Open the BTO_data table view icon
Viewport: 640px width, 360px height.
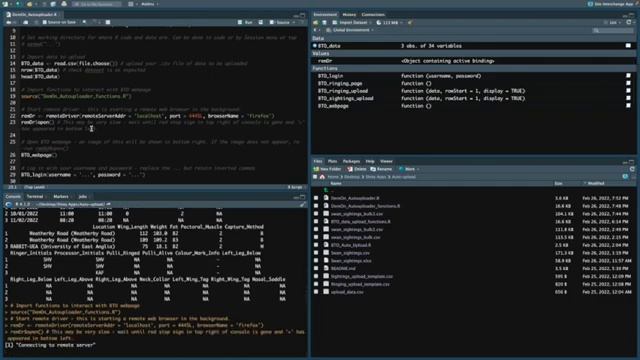pyautogui.click(x=628, y=46)
